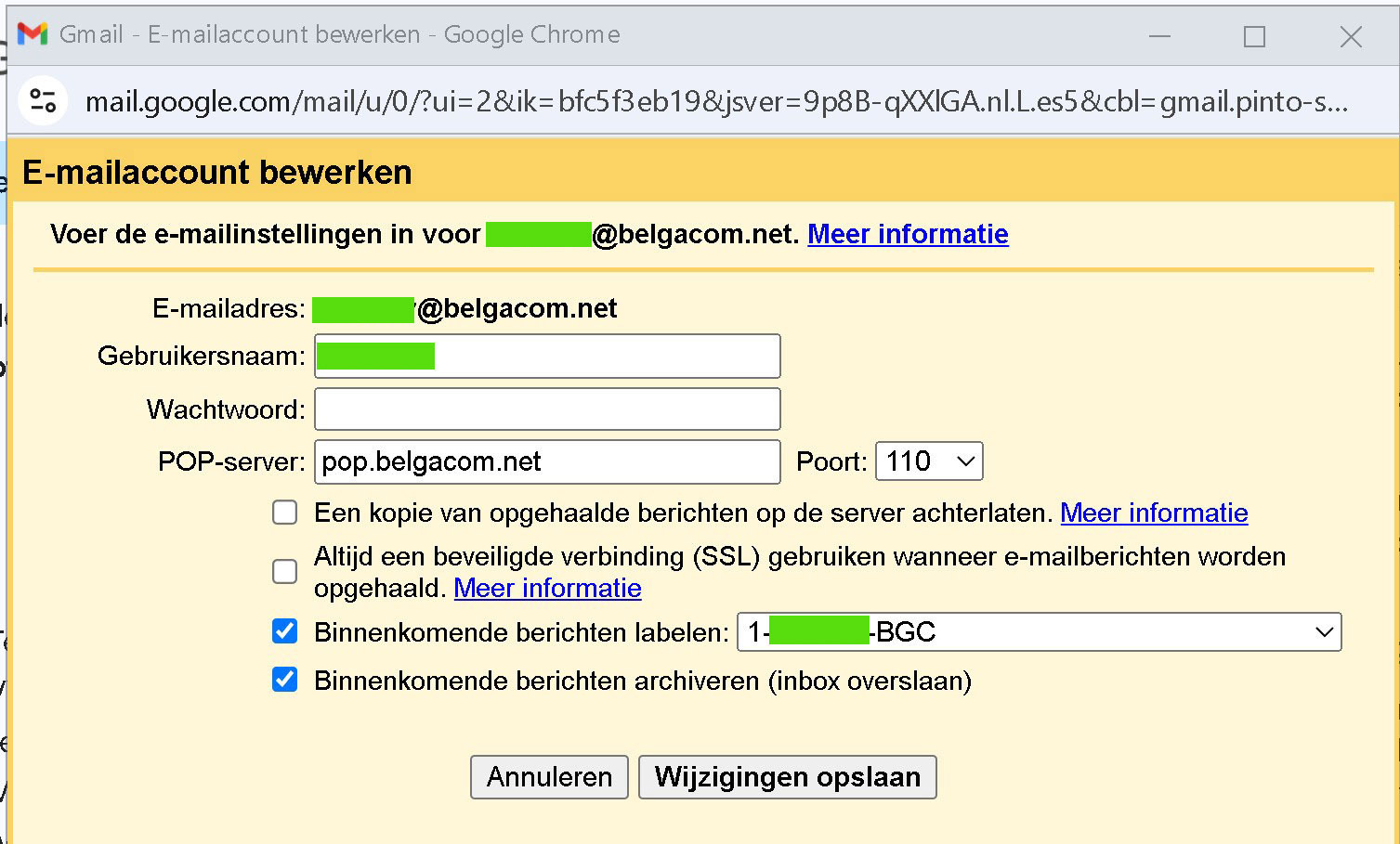Enable always use secure SSL connection checkbox
Image resolution: width=1400 pixels, height=844 pixels.
point(285,572)
